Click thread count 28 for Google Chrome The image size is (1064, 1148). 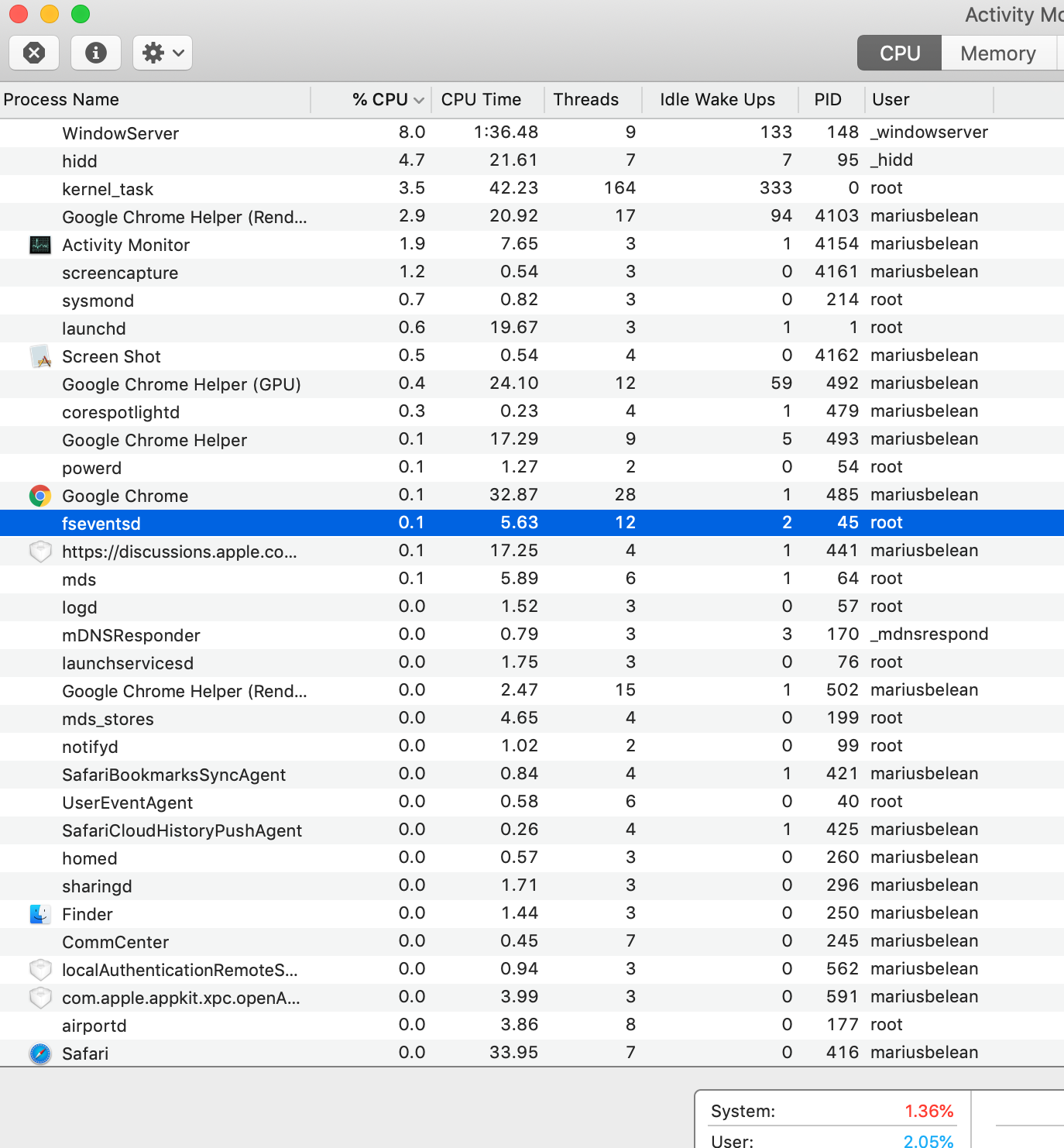(x=626, y=494)
